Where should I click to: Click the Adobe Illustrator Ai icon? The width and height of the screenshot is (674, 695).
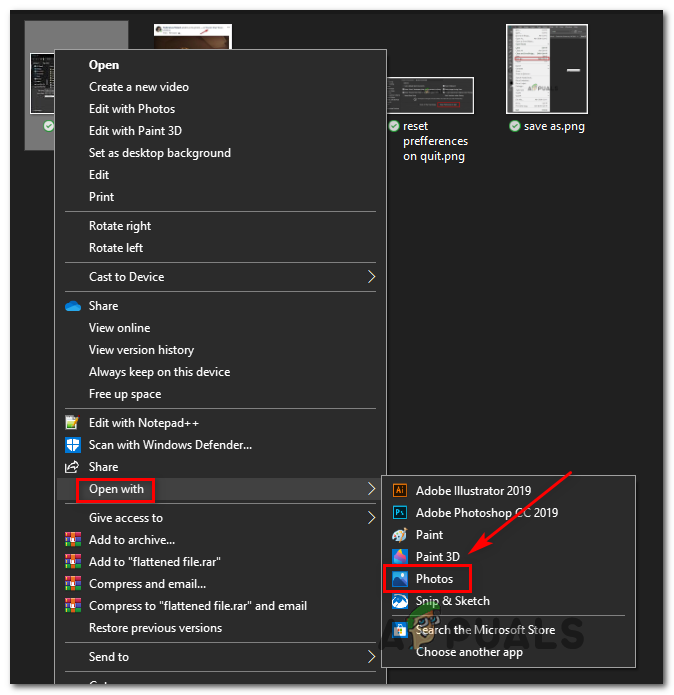tap(400, 490)
